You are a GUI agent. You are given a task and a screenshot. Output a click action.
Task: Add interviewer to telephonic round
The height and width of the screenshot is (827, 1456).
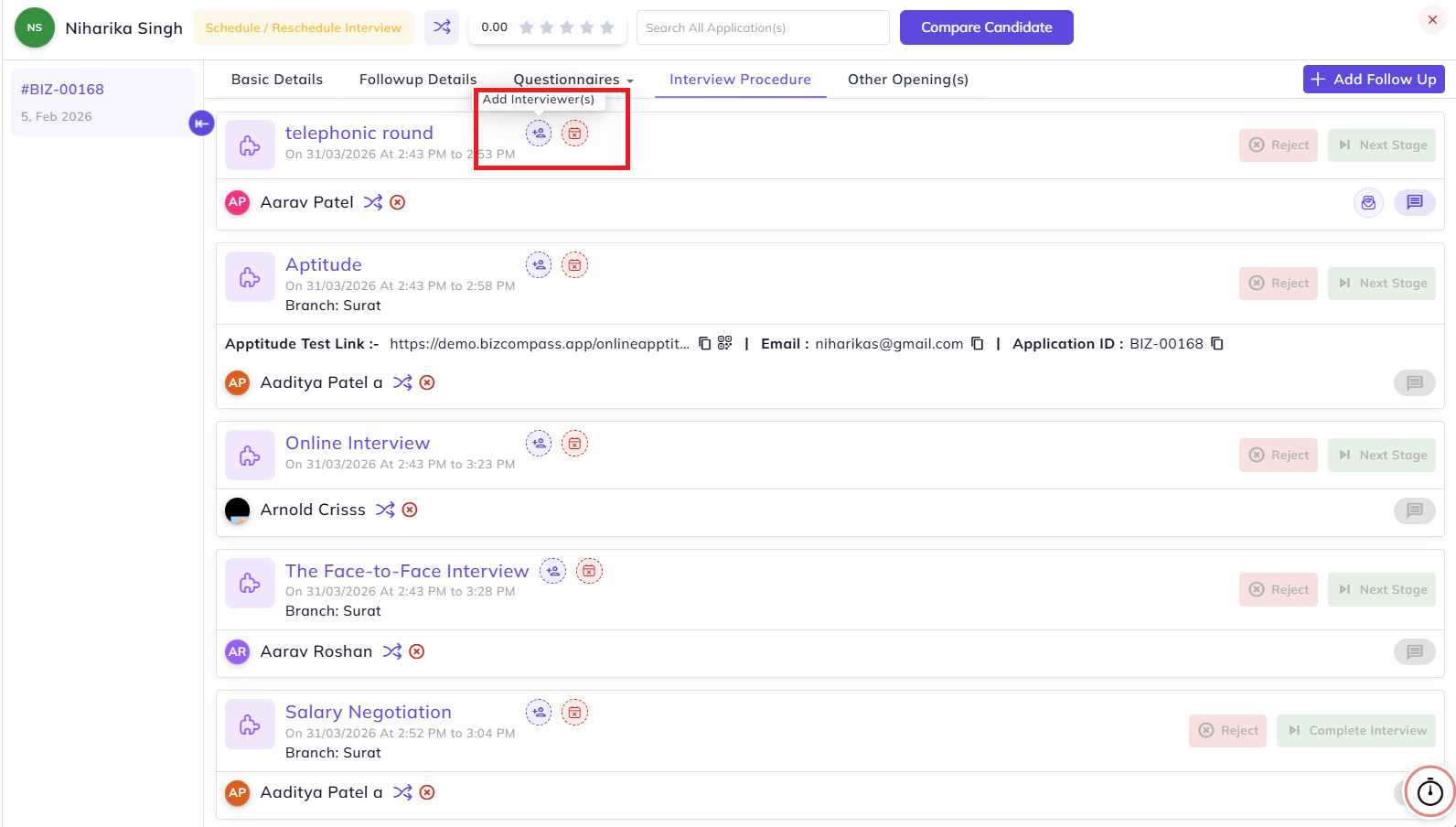(x=539, y=134)
